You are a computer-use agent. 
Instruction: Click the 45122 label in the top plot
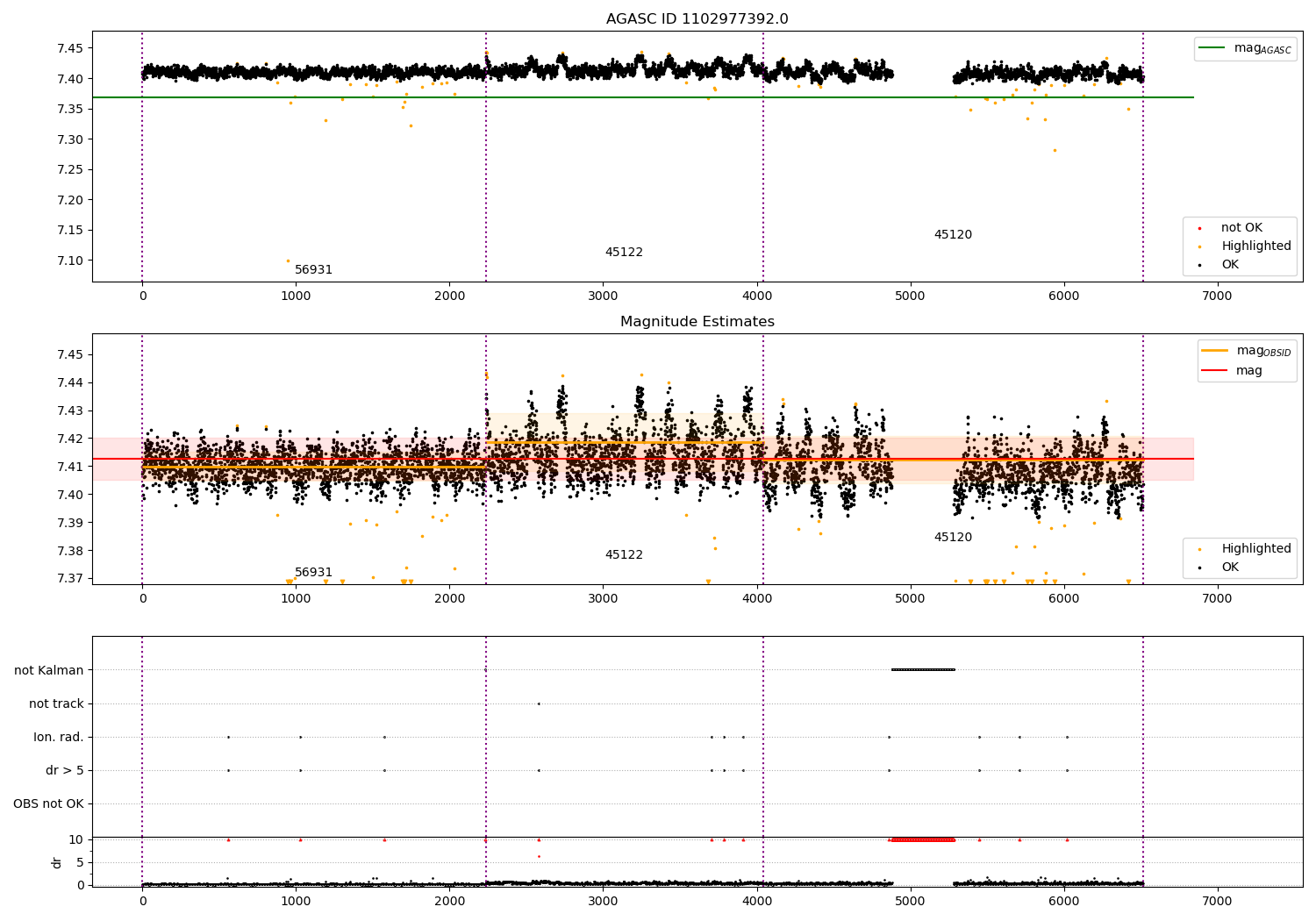pyautogui.click(x=624, y=253)
